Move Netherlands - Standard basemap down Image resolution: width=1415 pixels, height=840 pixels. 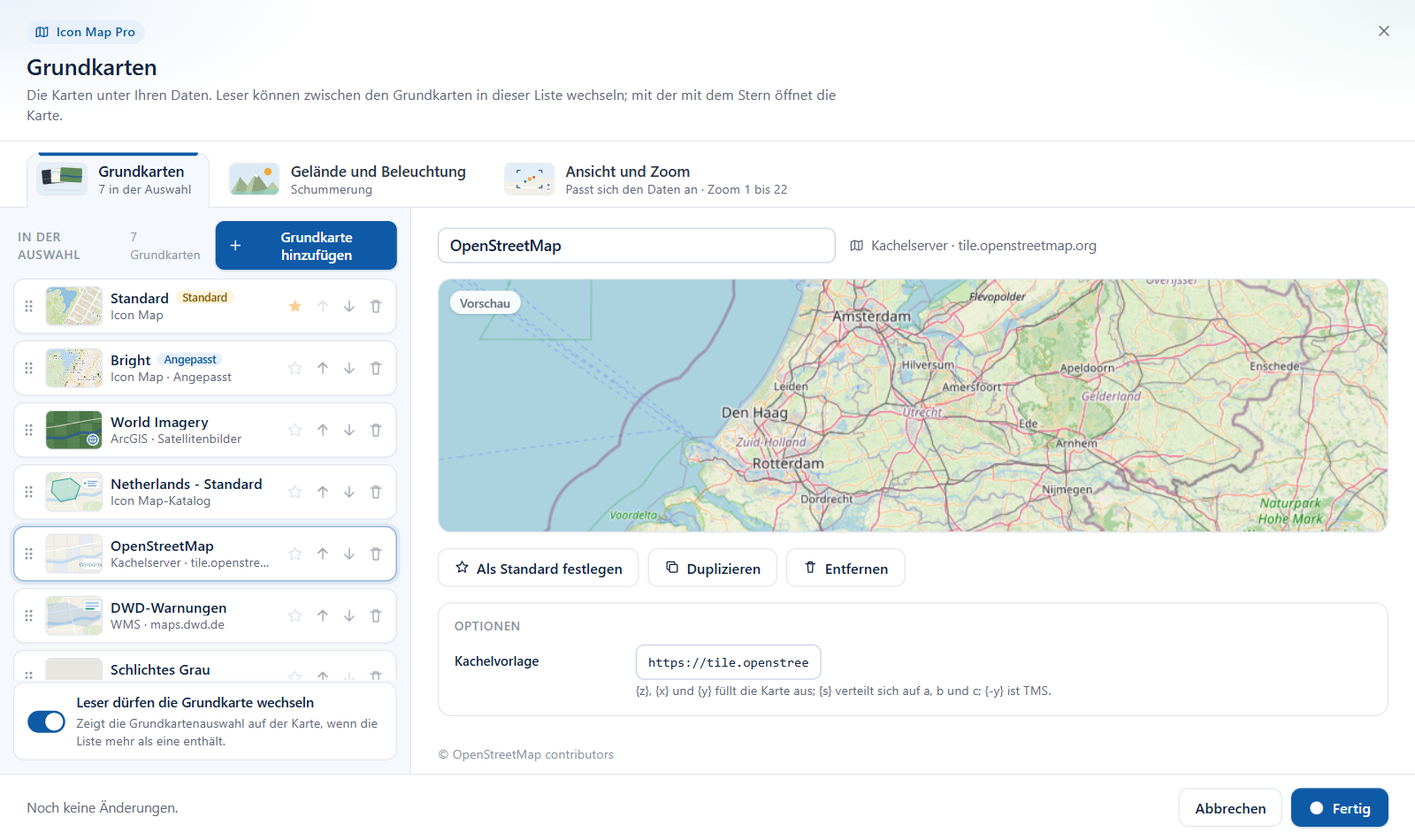coord(349,492)
